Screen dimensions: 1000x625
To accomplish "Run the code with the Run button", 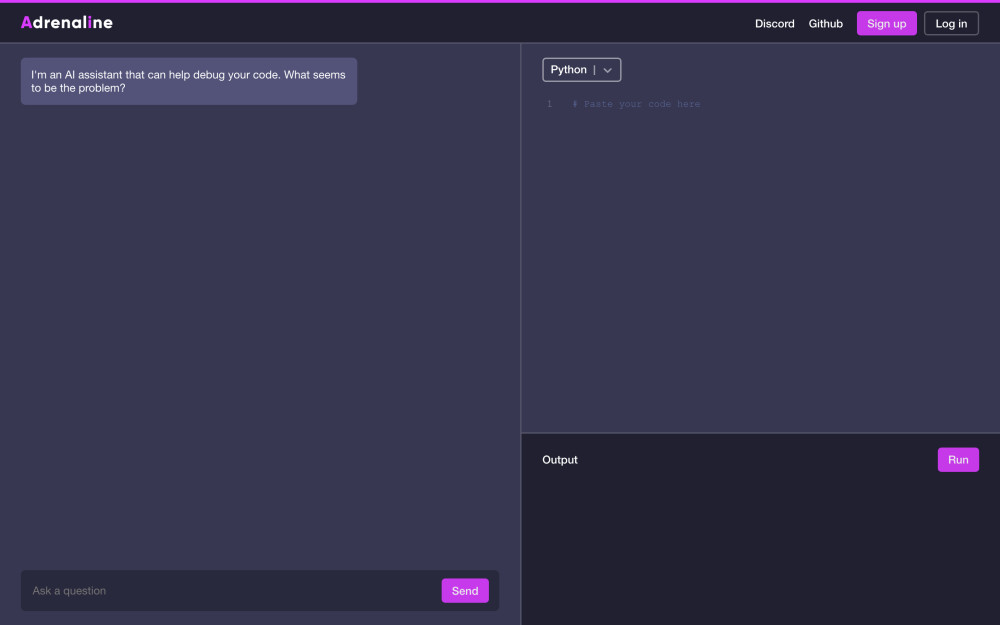I will 958,460.
